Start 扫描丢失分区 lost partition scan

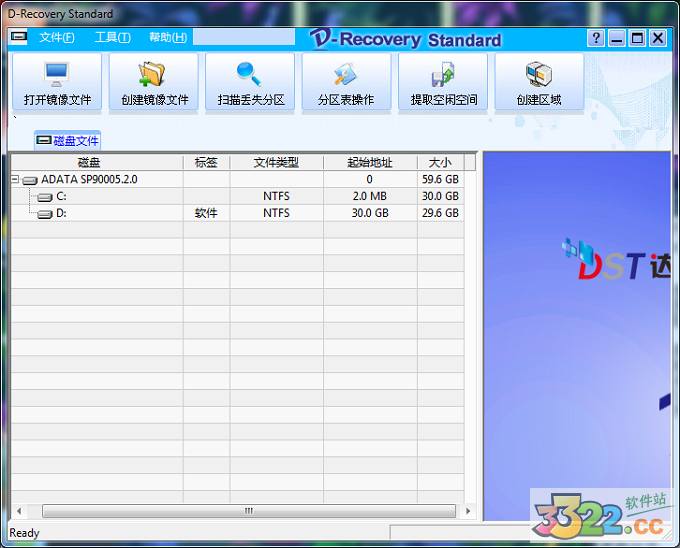[250, 82]
